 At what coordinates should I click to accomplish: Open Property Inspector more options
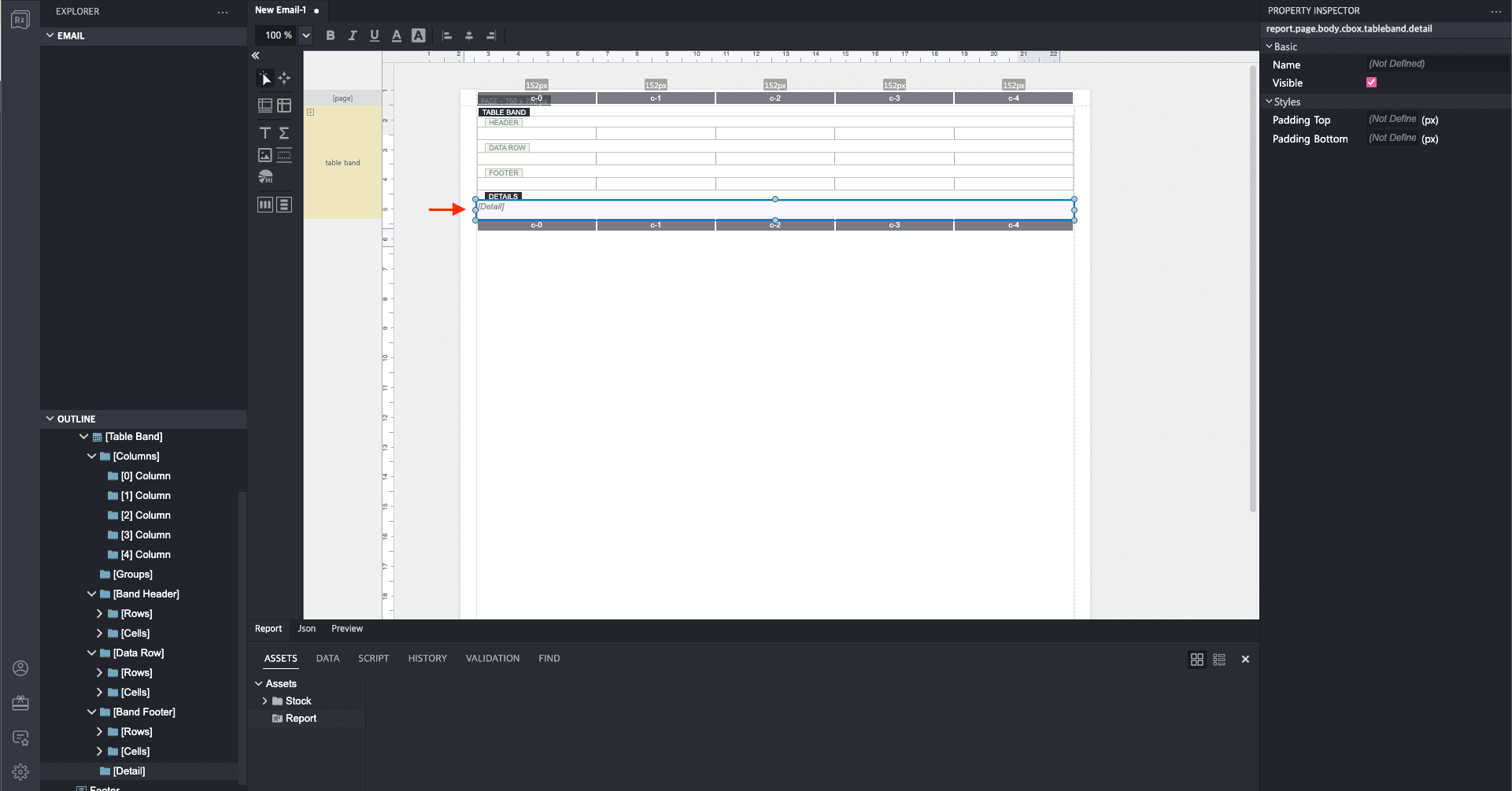click(x=1496, y=11)
